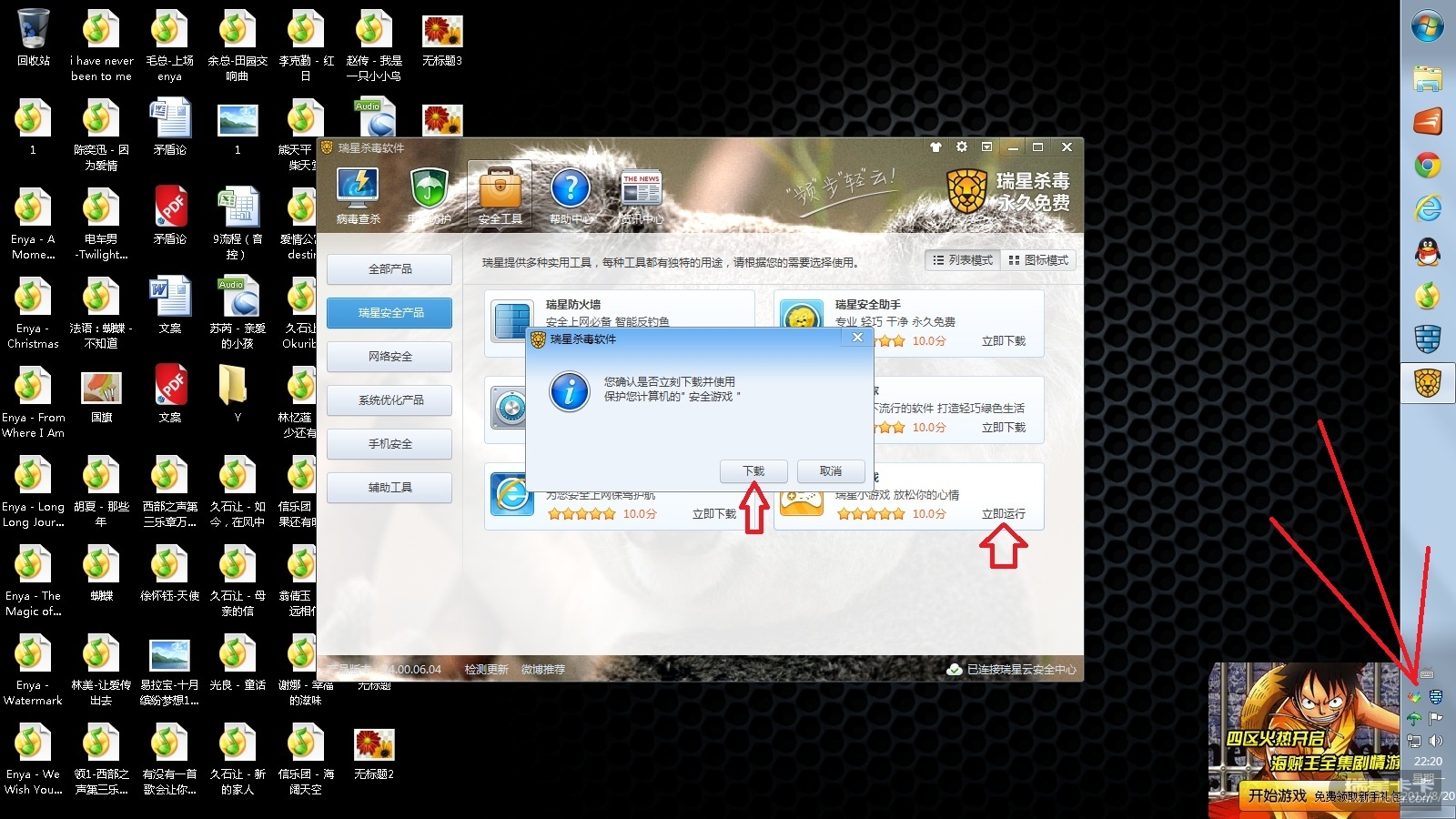Select the 无标题2 desktop image file
The image size is (1456, 819).
(374, 752)
